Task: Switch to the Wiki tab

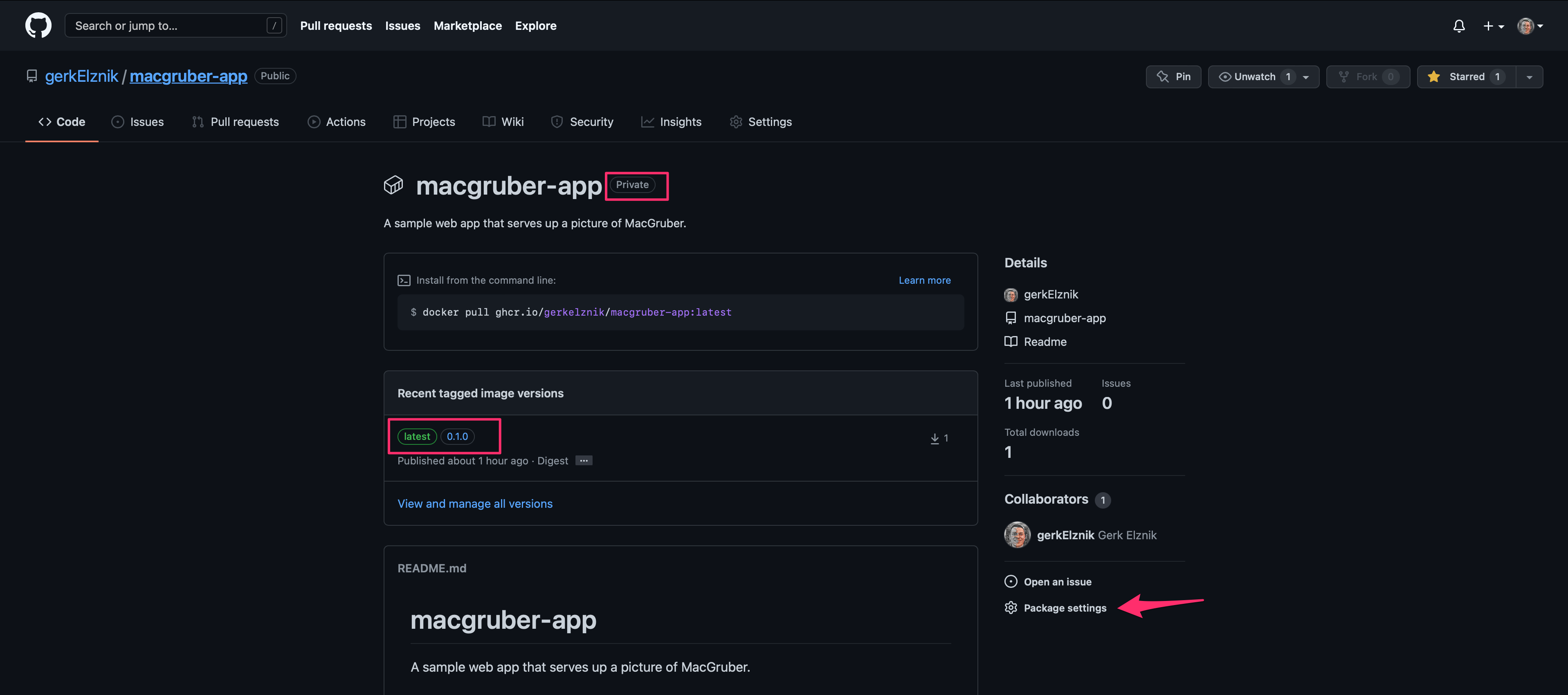Action: pos(503,122)
